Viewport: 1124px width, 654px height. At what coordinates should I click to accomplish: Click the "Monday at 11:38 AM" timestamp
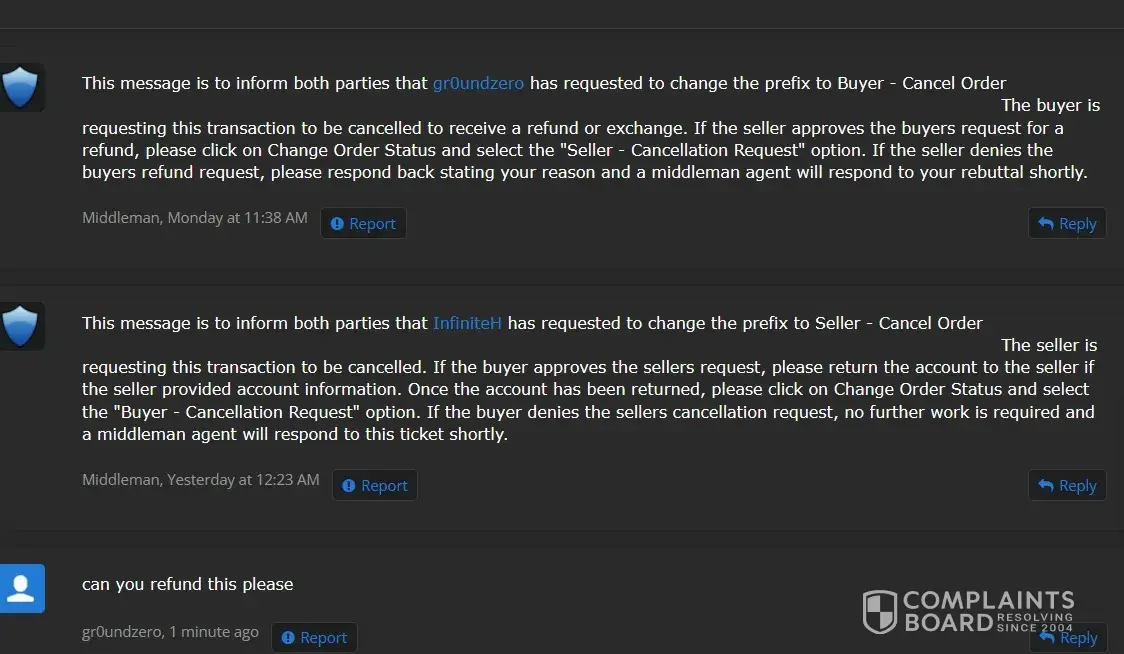coord(237,218)
